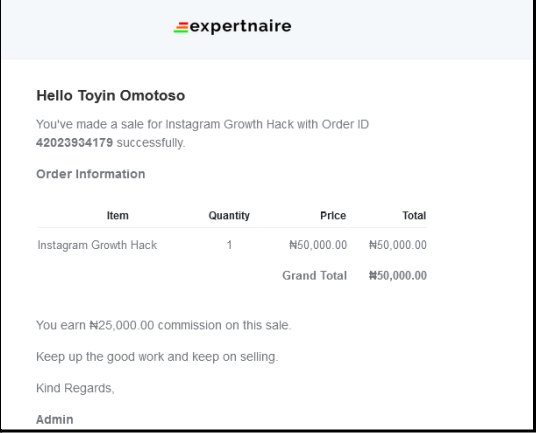Image resolution: width=538 pixels, height=433 pixels.
Task: Click the expertnaire logo icon
Action: 181,27
